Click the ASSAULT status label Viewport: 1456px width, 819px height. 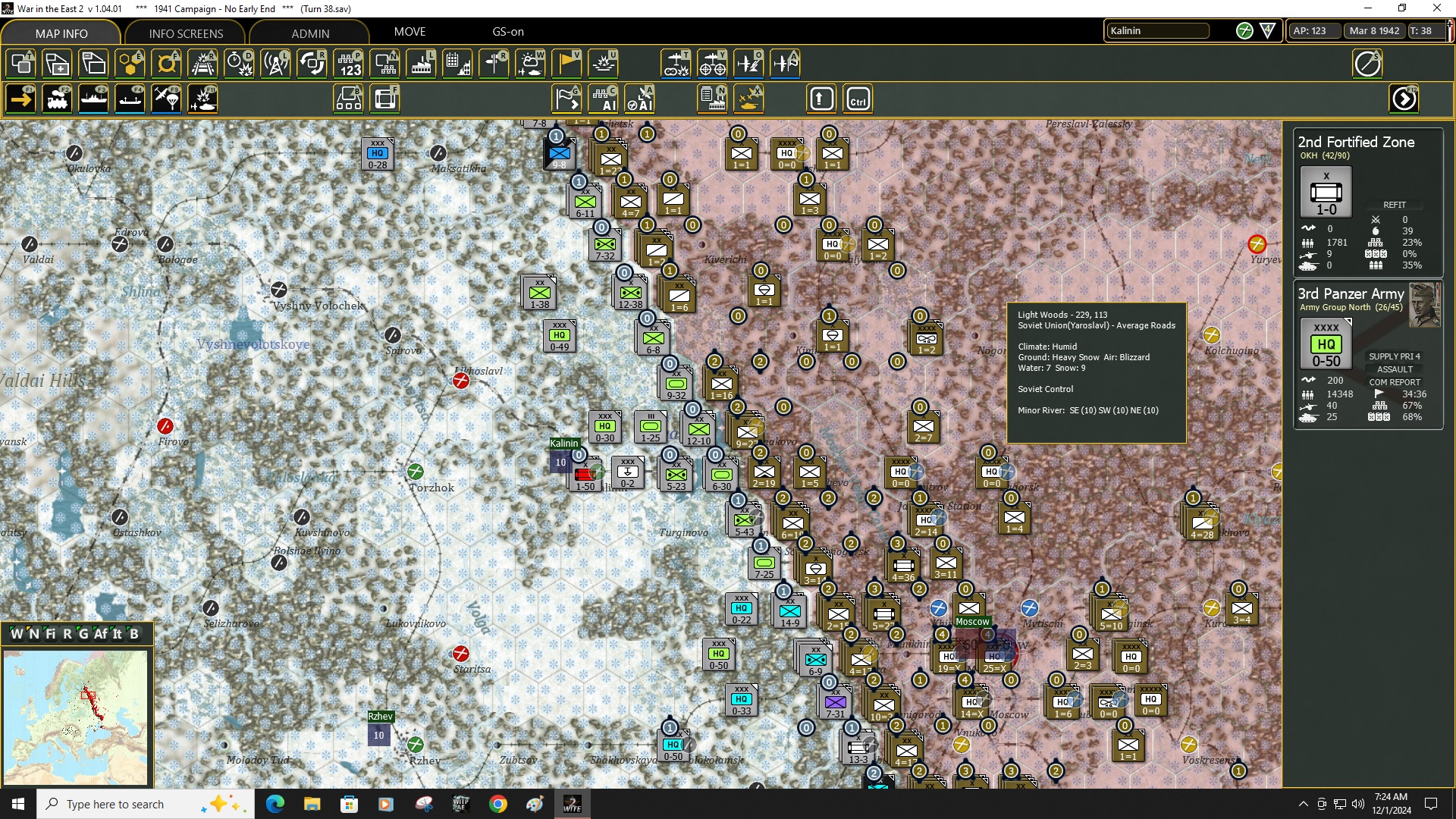click(1394, 369)
